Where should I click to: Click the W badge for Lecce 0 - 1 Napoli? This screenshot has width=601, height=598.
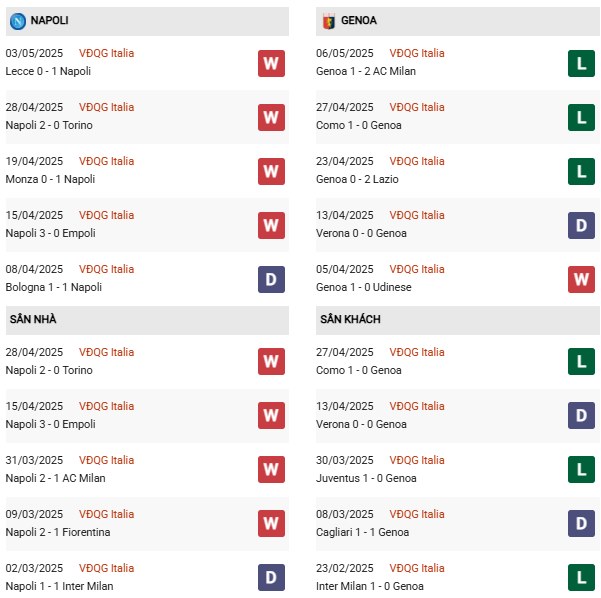271,64
